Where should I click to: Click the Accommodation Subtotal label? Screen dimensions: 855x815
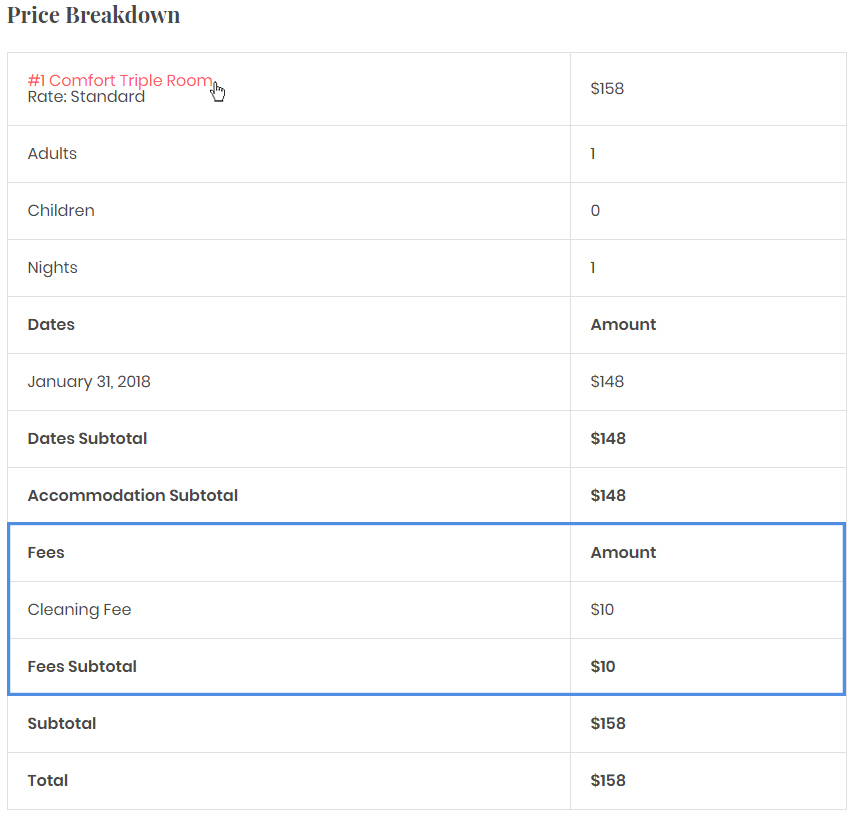[x=132, y=496]
